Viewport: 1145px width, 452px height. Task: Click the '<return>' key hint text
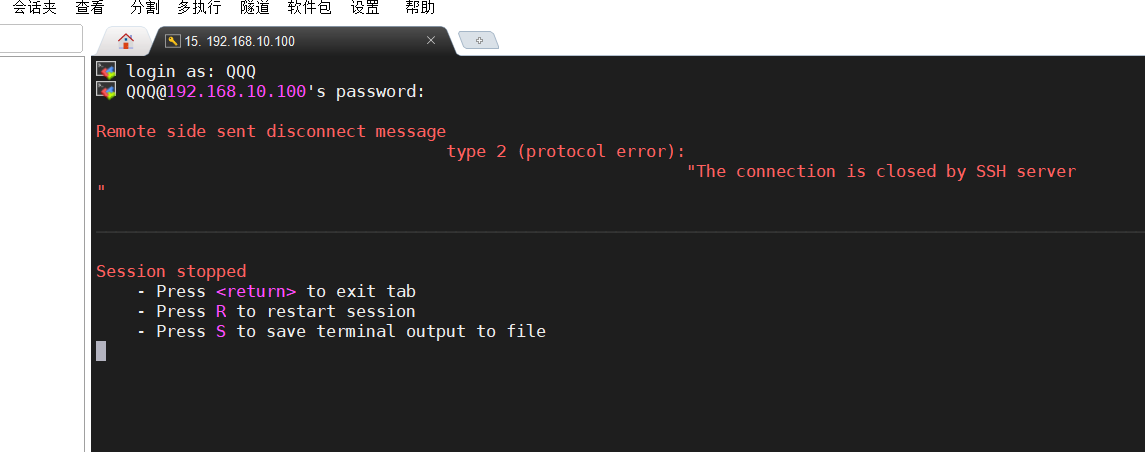(256, 292)
